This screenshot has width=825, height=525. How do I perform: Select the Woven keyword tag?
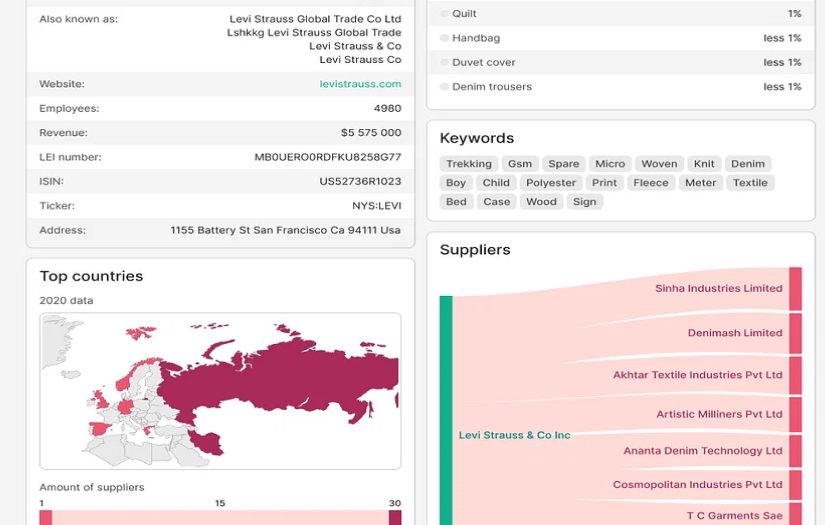click(x=659, y=164)
